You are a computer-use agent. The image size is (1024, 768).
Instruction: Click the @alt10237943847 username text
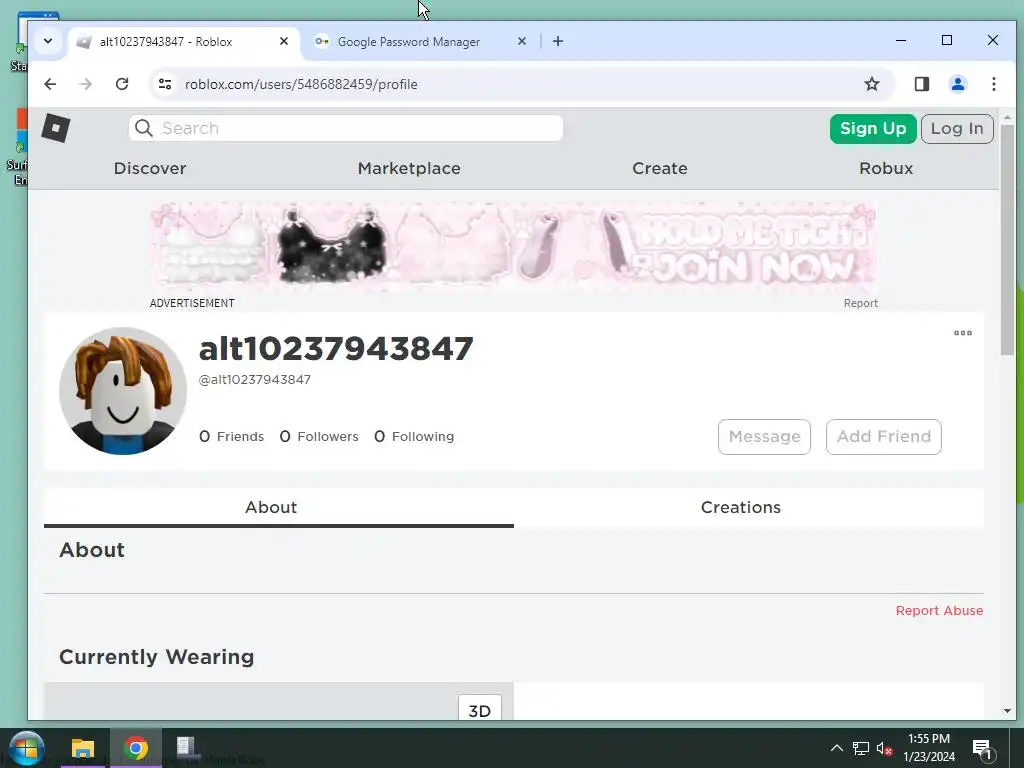coord(255,379)
